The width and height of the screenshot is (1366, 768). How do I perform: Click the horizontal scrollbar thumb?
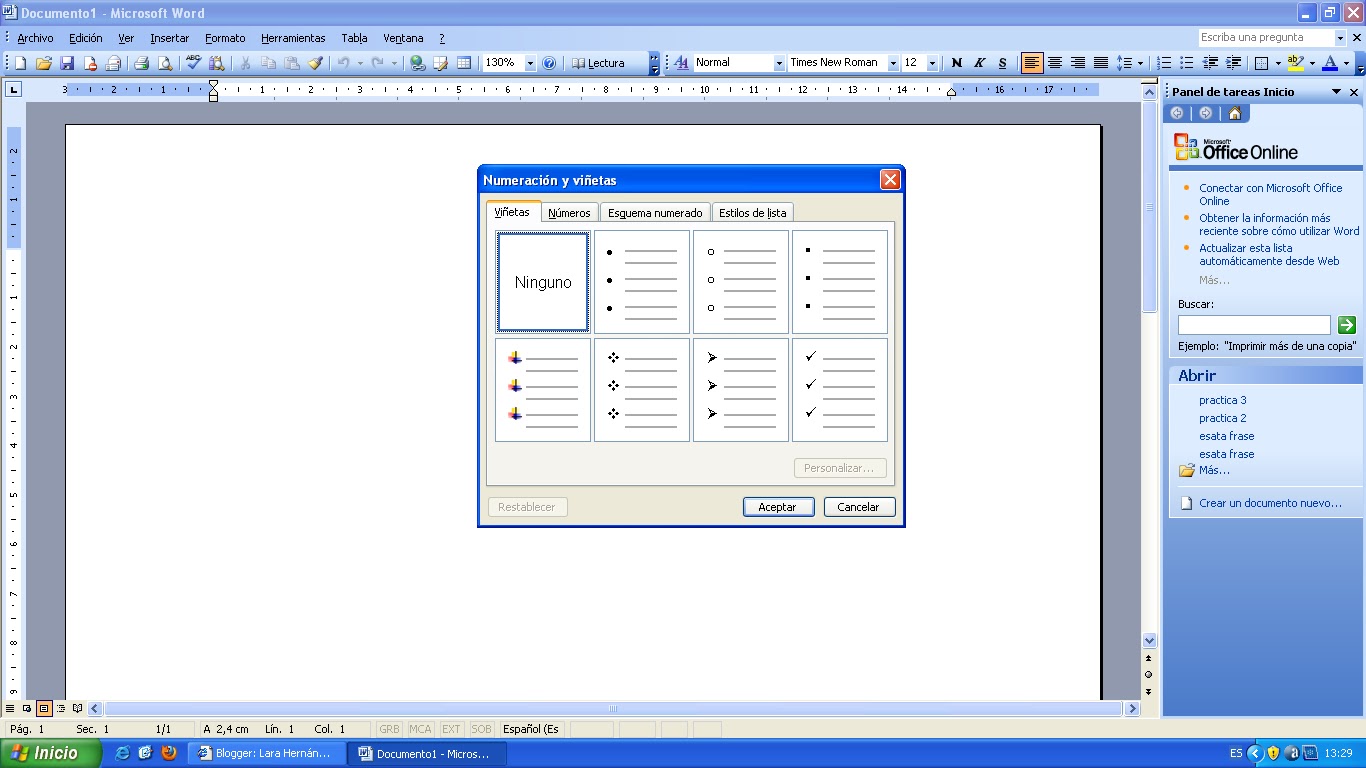tap(613, 708)
